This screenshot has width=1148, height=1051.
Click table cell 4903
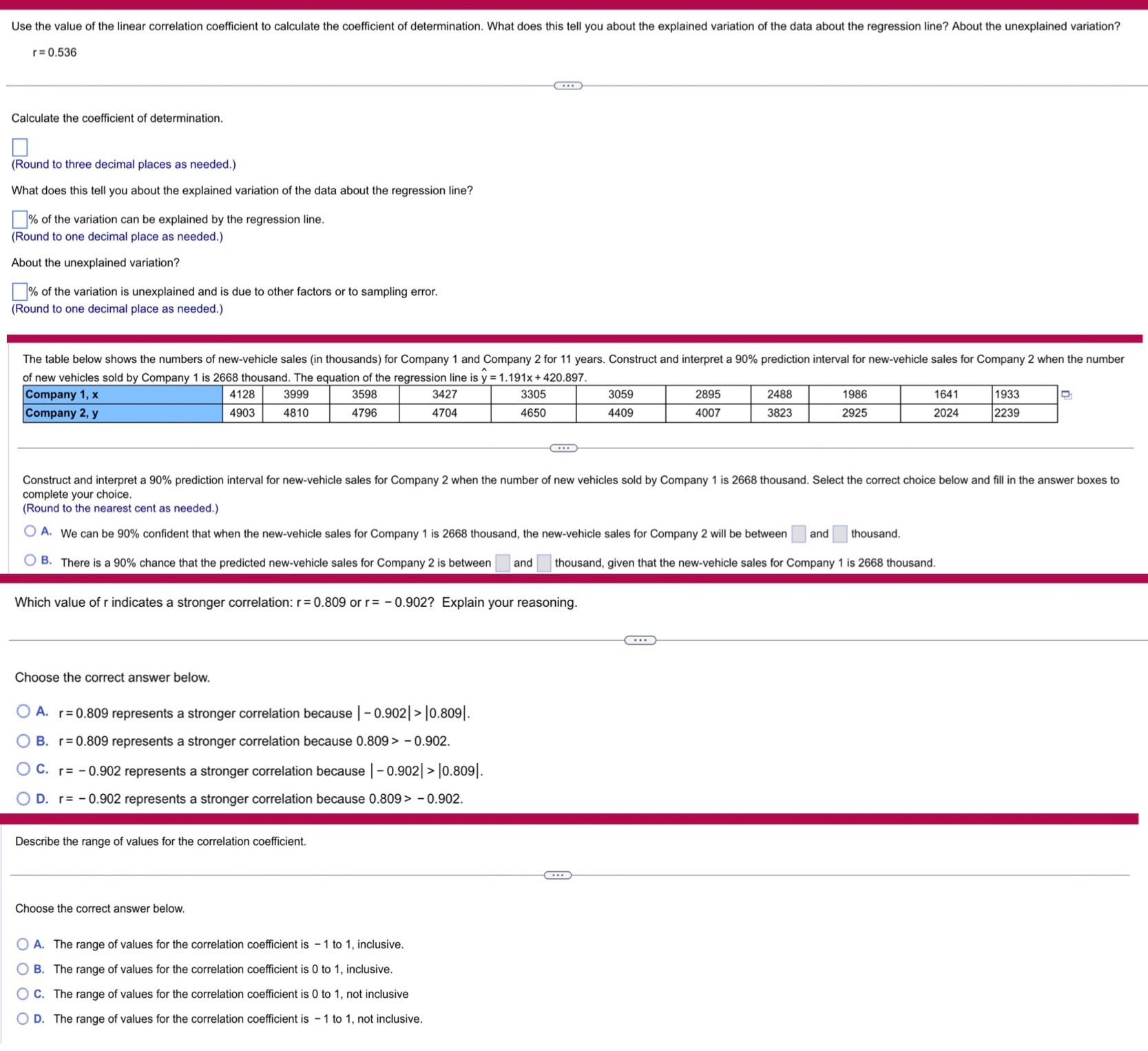click(242, 413)
